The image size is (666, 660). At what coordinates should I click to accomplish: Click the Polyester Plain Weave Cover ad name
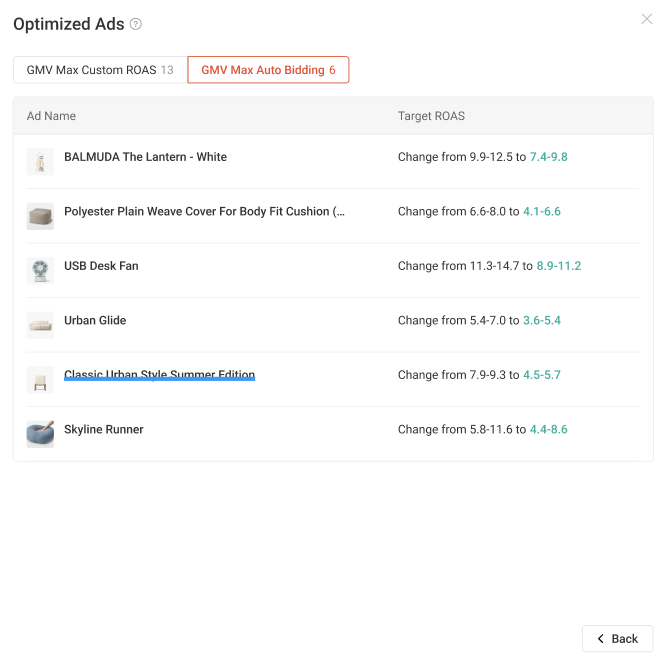point(204,212)
